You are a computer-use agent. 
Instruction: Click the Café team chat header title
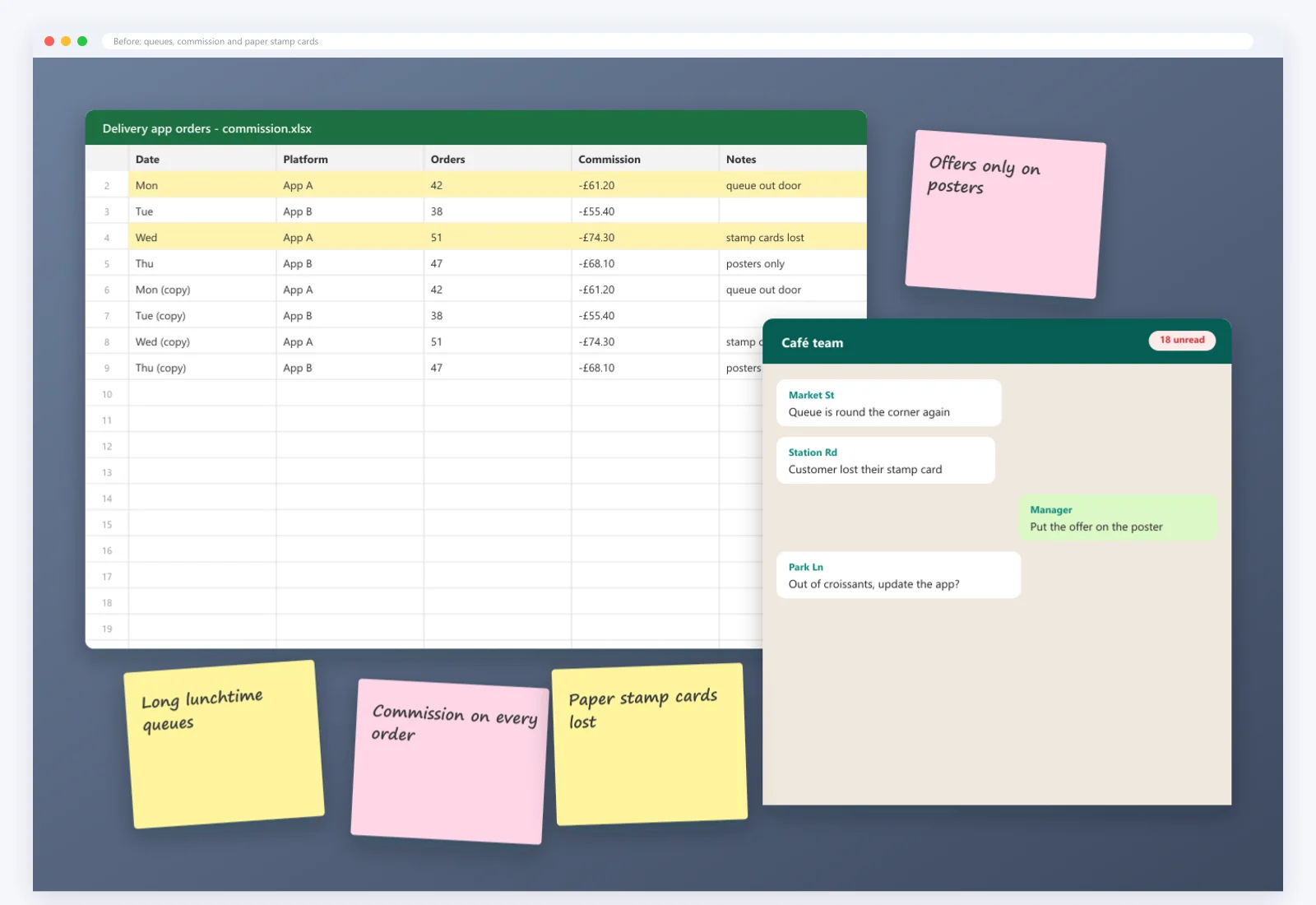[x=812, y=343]
